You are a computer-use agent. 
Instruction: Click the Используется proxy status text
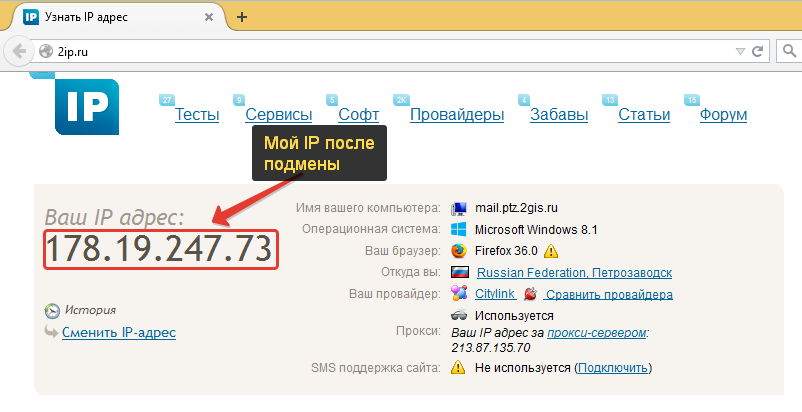[514, 315]
